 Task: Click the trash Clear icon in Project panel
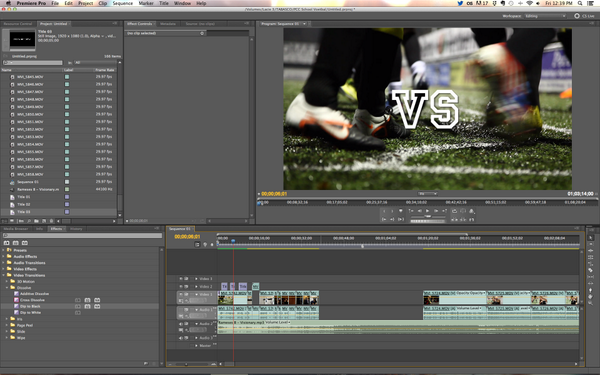click(x=51, y=221)
